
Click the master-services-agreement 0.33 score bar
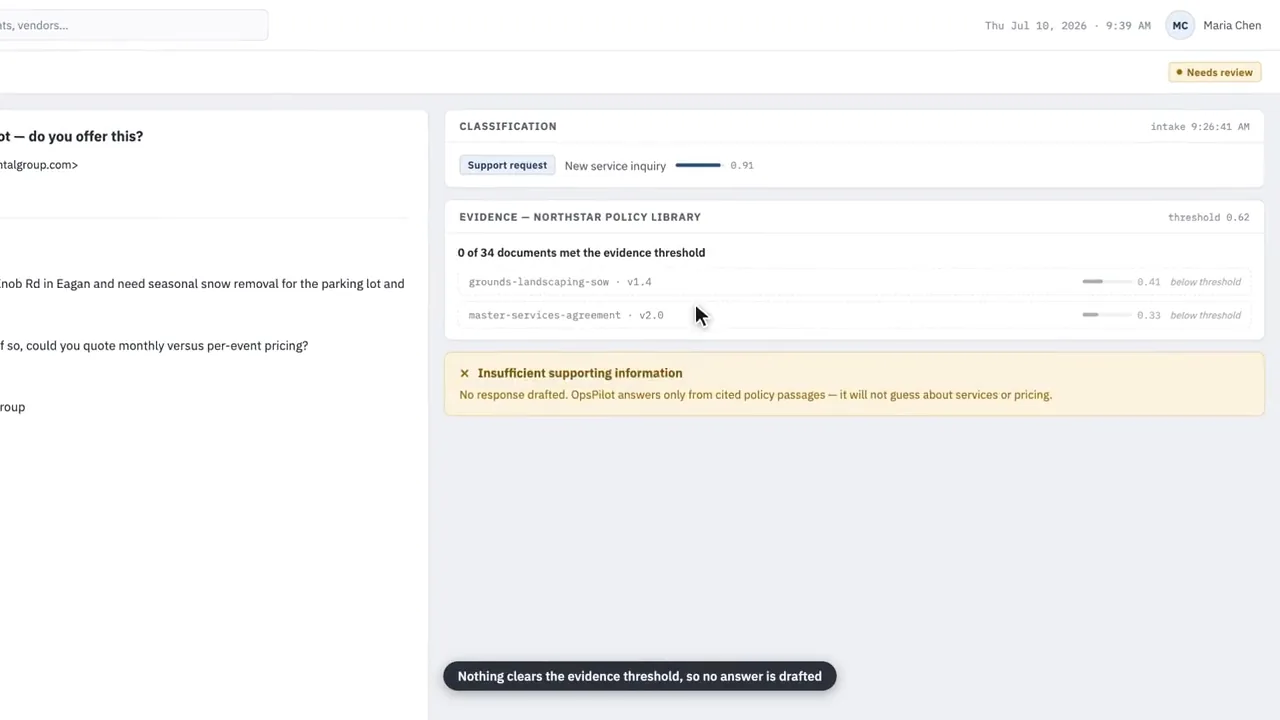(x=1106, y=315)
